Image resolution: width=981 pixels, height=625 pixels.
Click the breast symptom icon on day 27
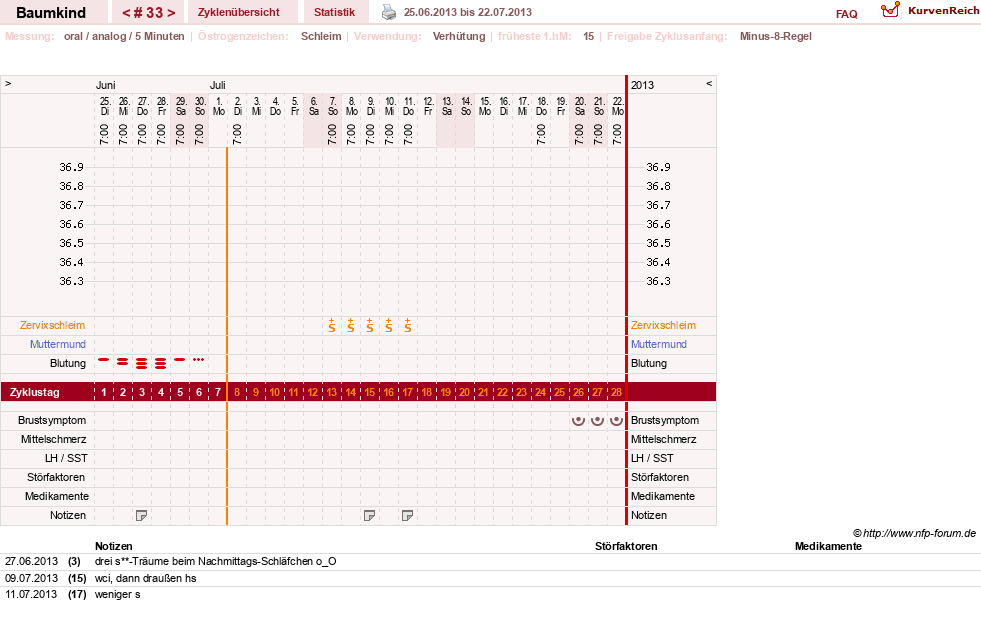(597, 420)
